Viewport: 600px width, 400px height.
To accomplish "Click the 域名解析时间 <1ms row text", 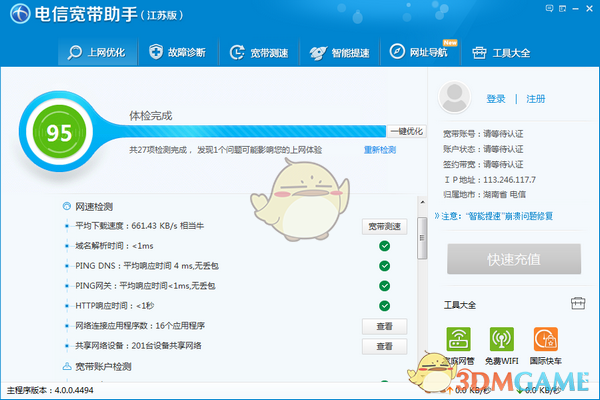I will pyautogui.click(x=114, y=246).
